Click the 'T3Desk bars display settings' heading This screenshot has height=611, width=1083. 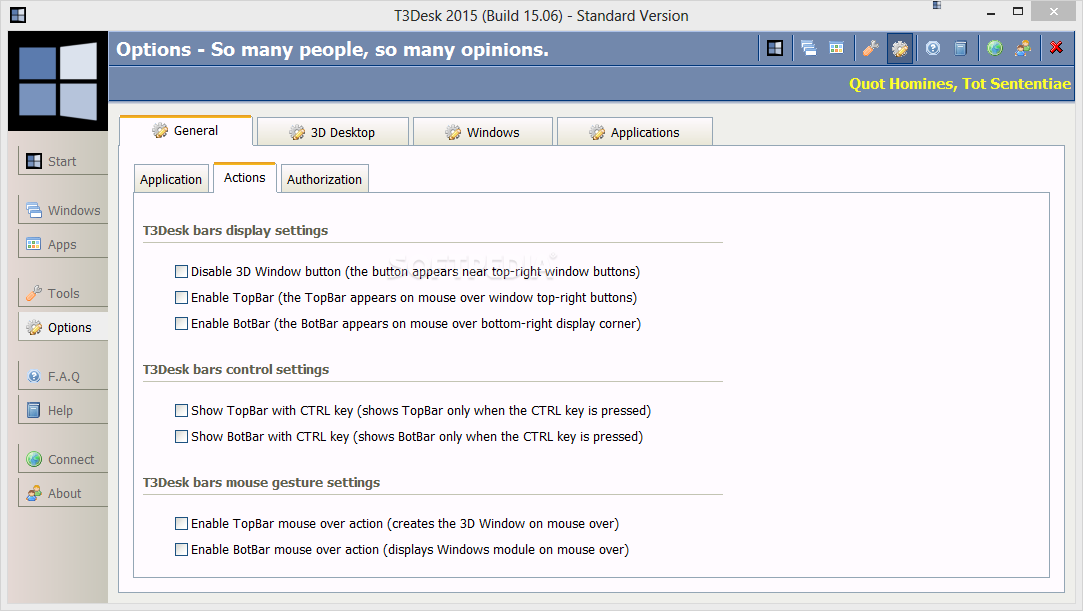[236, 231]
